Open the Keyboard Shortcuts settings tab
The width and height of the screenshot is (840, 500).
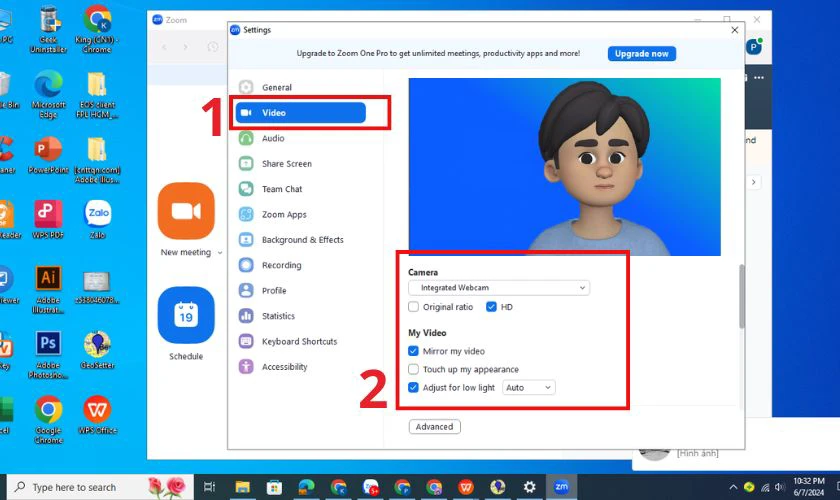click(301, 341)
